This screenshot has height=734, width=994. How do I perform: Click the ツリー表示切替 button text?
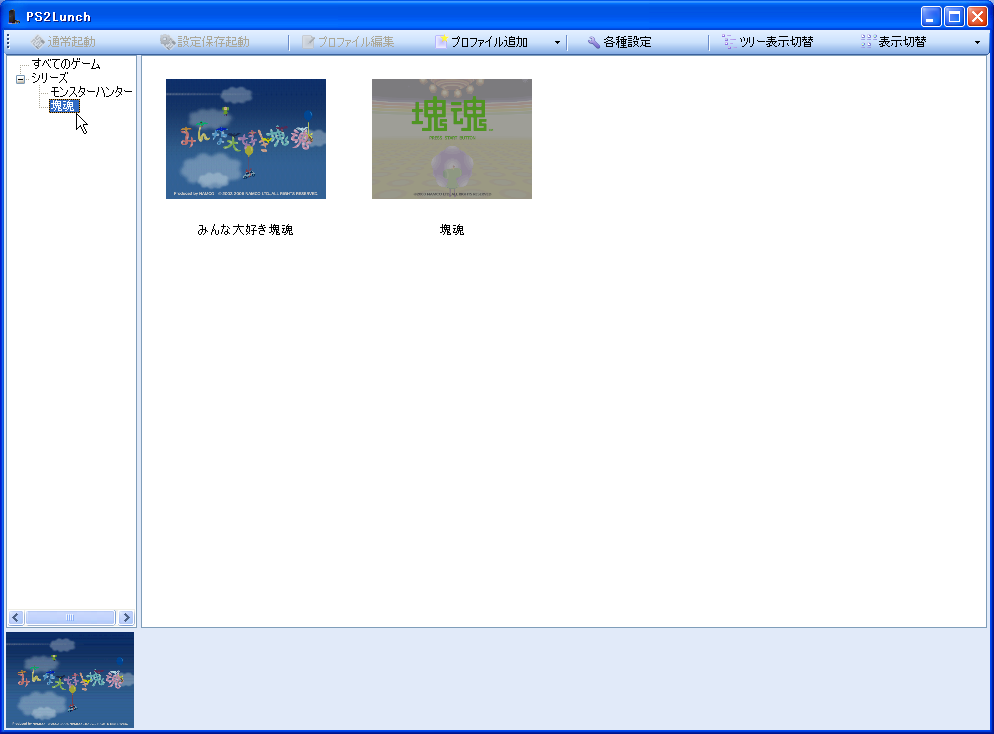pyautogui.click(x=776, y=42)
